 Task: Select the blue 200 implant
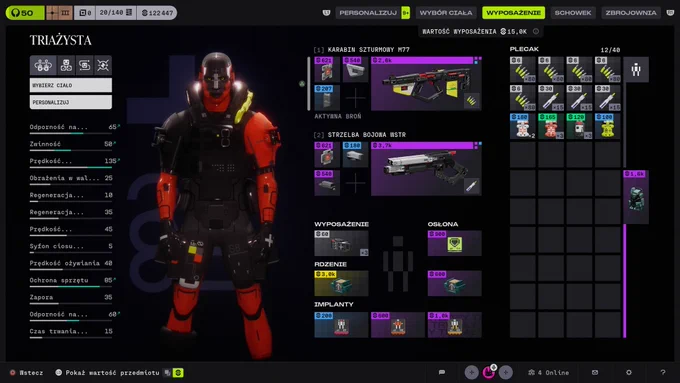(x=341, y=324)
